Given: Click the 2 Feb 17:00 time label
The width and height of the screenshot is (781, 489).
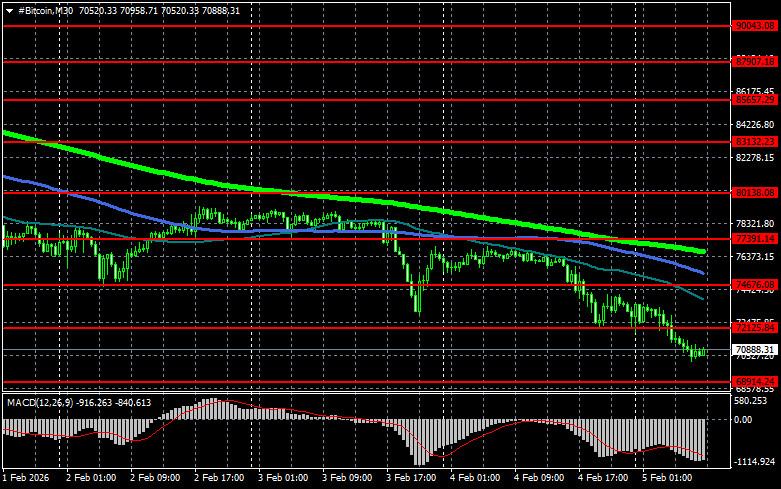Looking at the screenshot, I should pos(219,479).
